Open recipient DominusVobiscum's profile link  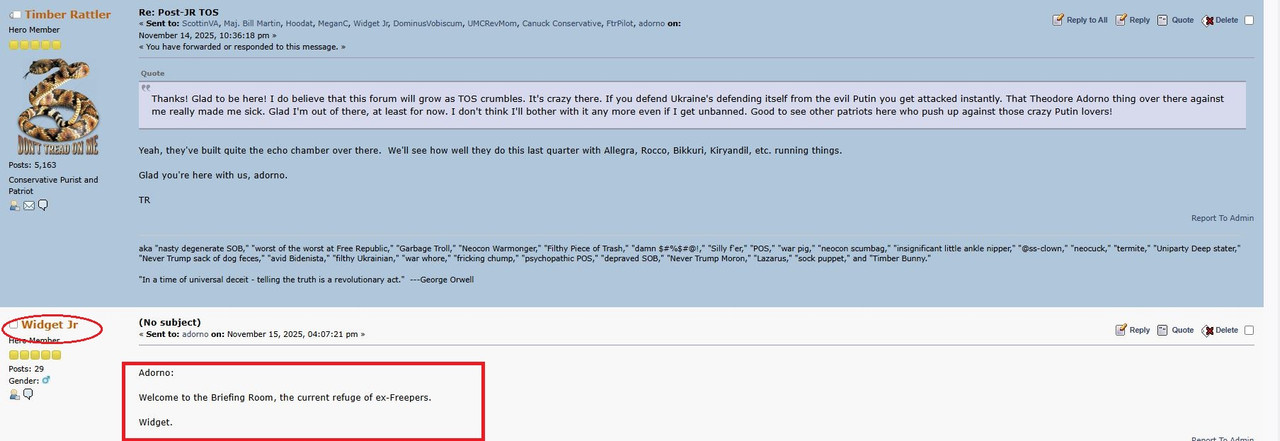click(x=429, y=23)
